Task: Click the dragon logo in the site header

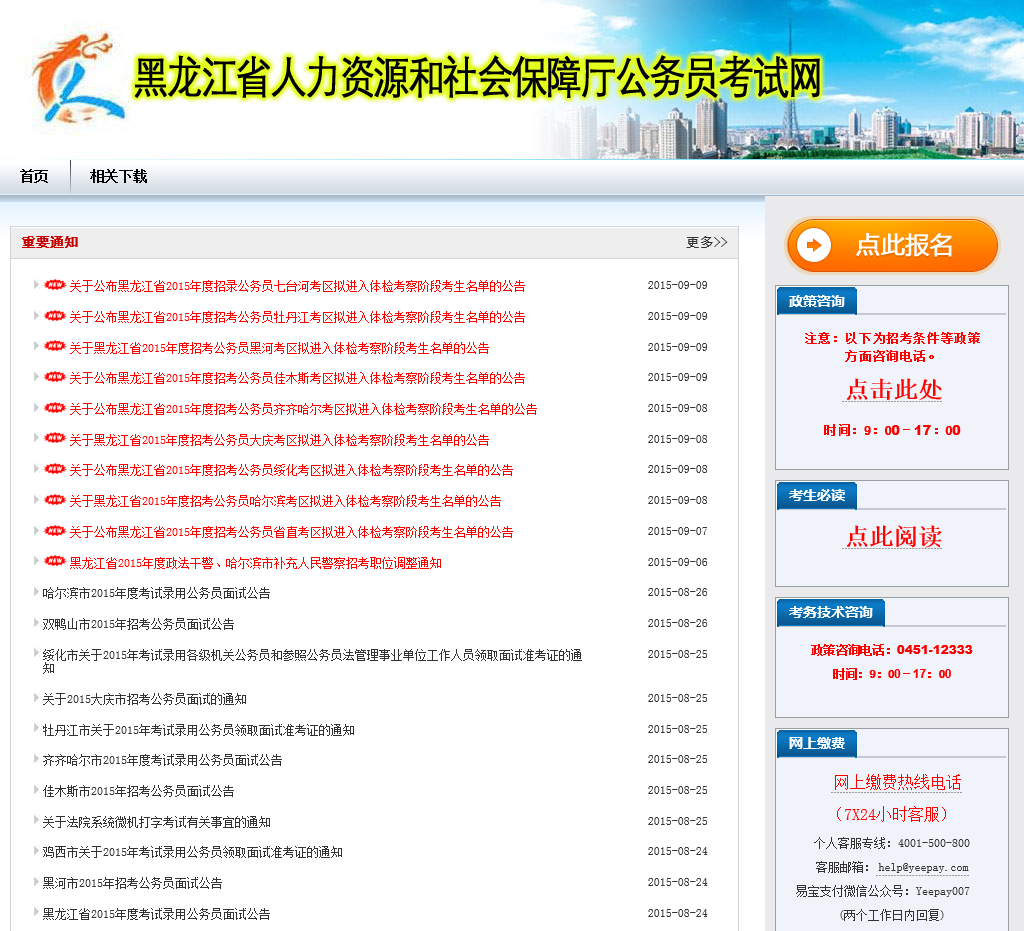Action: point(77,78)
